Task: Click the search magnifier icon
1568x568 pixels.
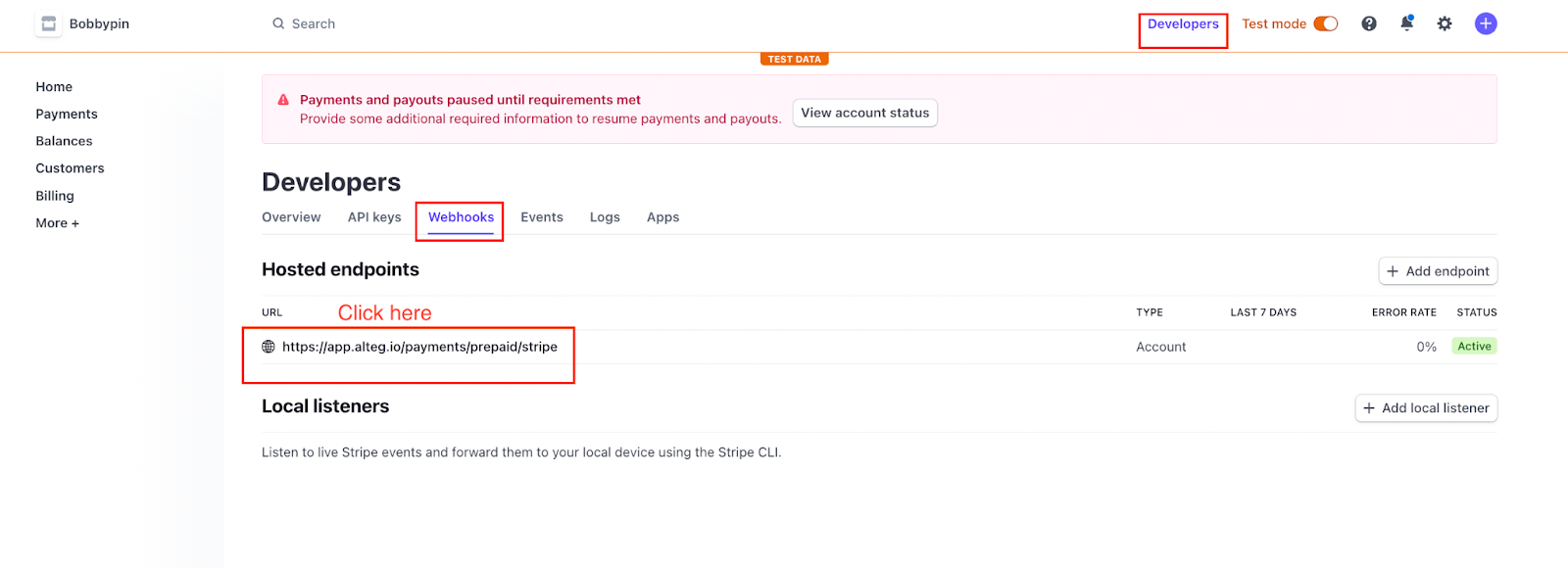Action: coord(278,24)
